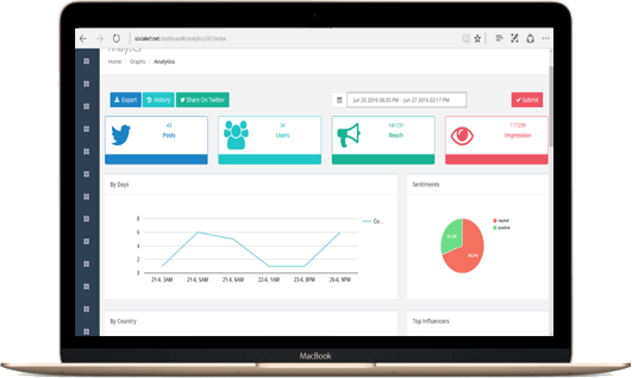This screenshot has width=632, height=378.
Task: Click the 22-6, 1AM x-axis label
Action: pyautogui.click(x=269, y=280)
